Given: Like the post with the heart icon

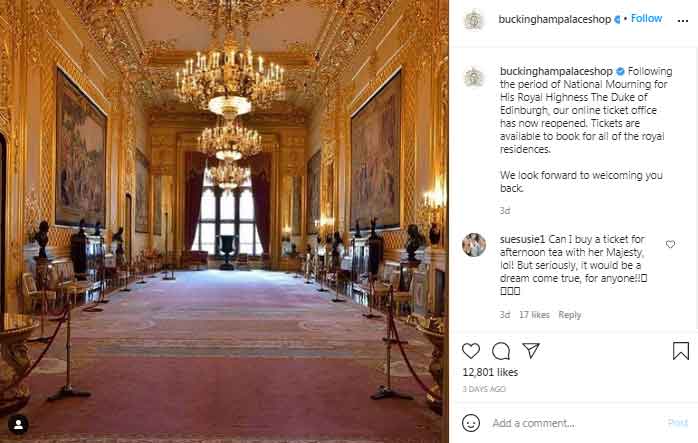Looking at the screenshot, I should point(471,351).
